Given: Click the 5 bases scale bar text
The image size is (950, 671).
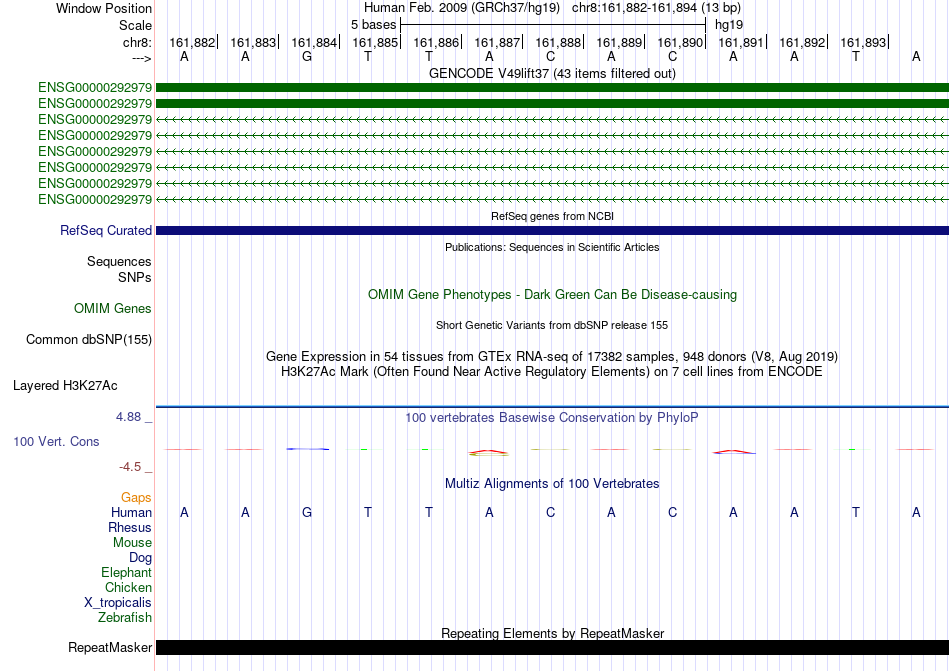Looking at the screenshot, I should pyautogui.click(x=373, y=25).
